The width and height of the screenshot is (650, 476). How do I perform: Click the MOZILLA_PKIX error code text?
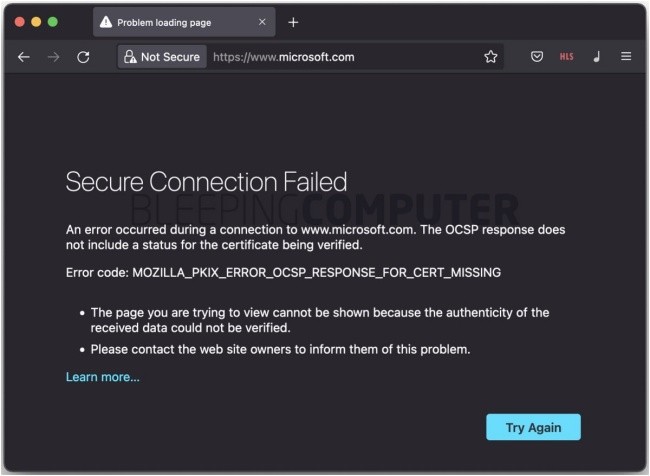tap(317, 272)
